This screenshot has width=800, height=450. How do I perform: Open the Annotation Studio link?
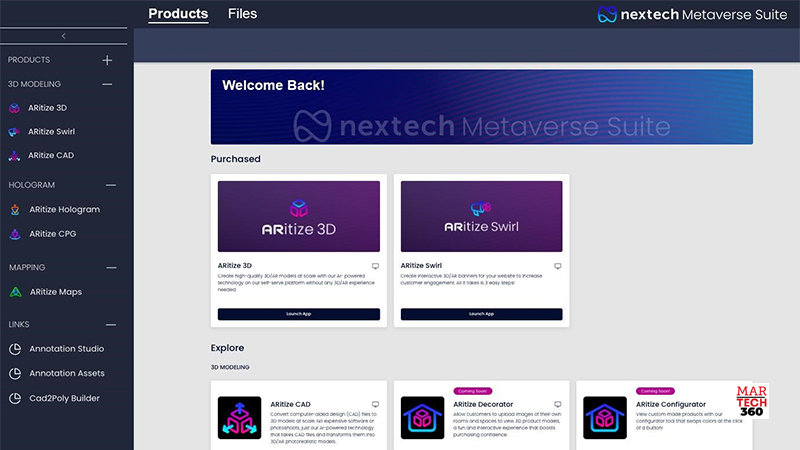(67, 349)
